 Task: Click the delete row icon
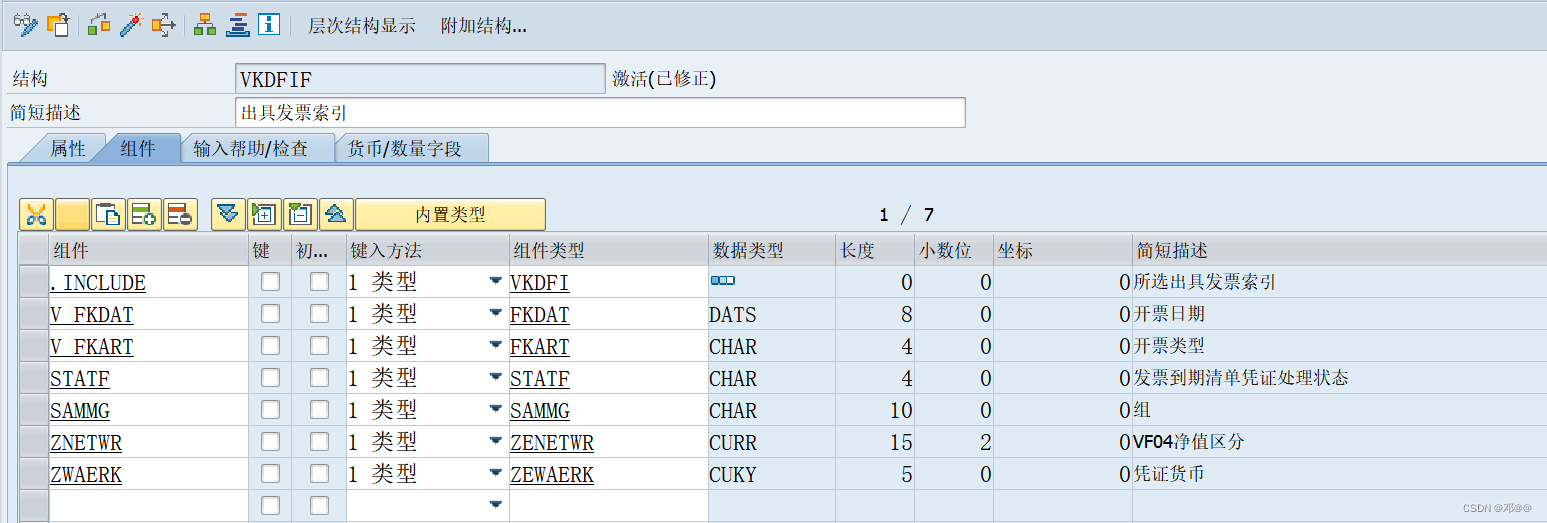[x=180, y=214]
